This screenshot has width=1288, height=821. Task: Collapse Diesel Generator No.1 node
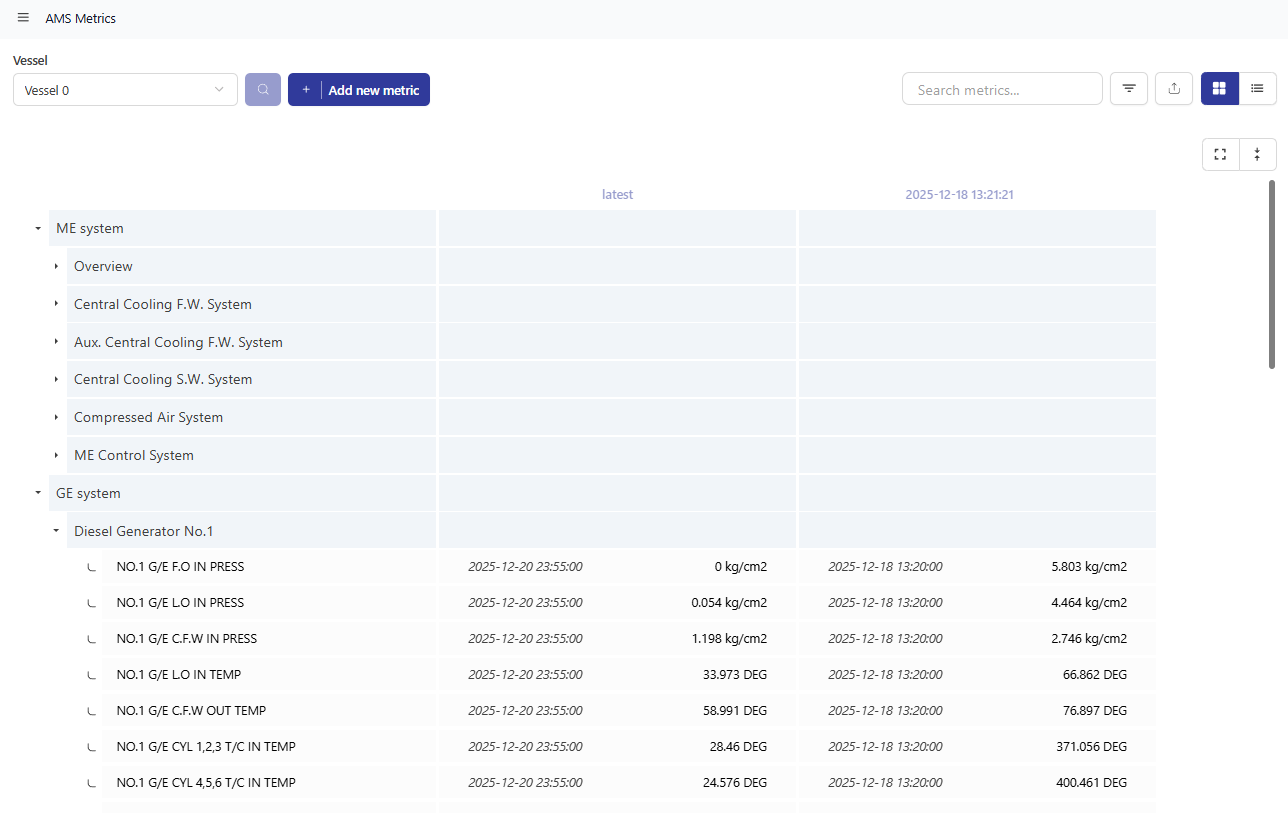56,531
